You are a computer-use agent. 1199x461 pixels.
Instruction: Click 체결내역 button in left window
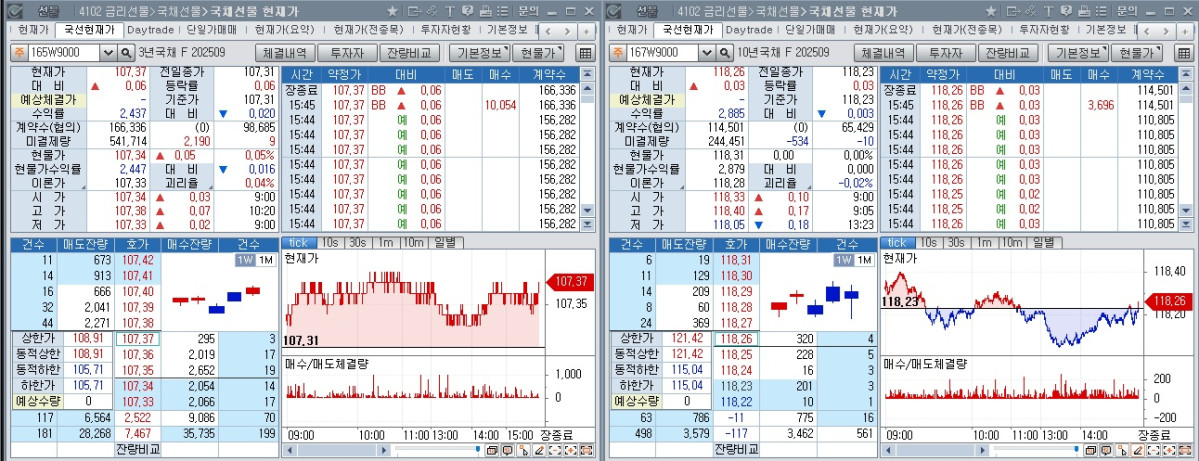(x=284, y=53)
